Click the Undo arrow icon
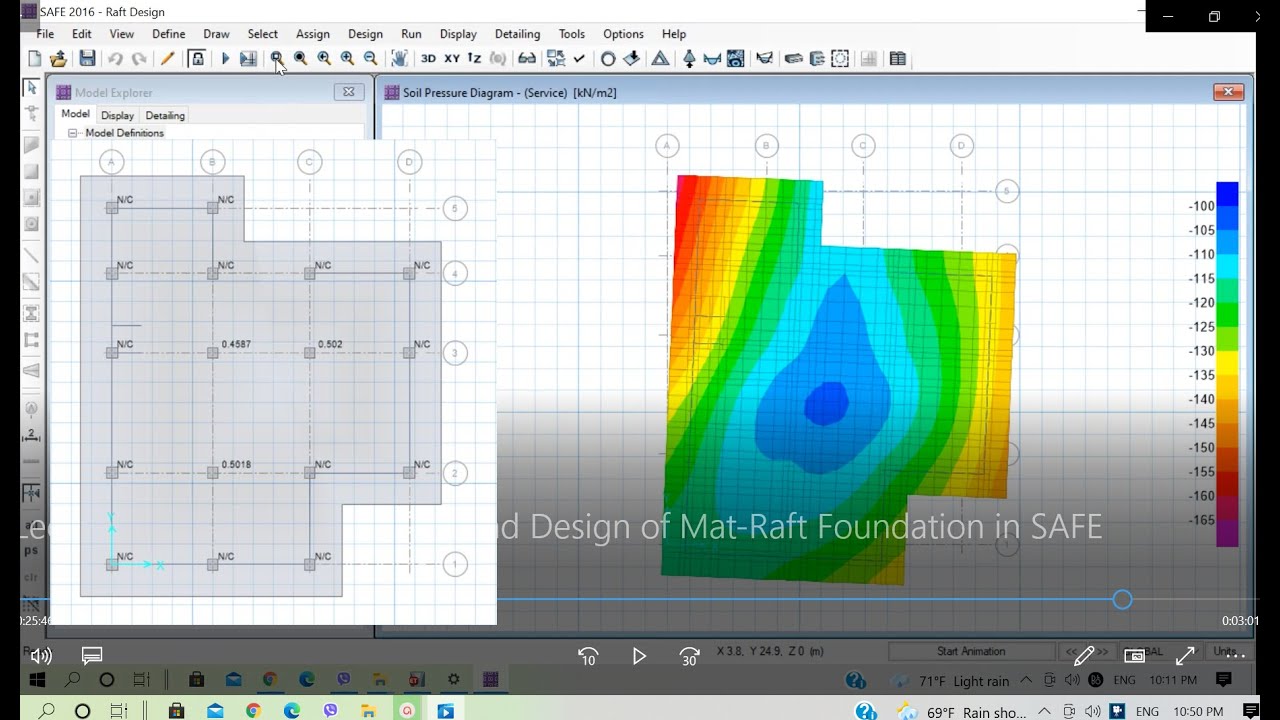 [x=115, y=59]
